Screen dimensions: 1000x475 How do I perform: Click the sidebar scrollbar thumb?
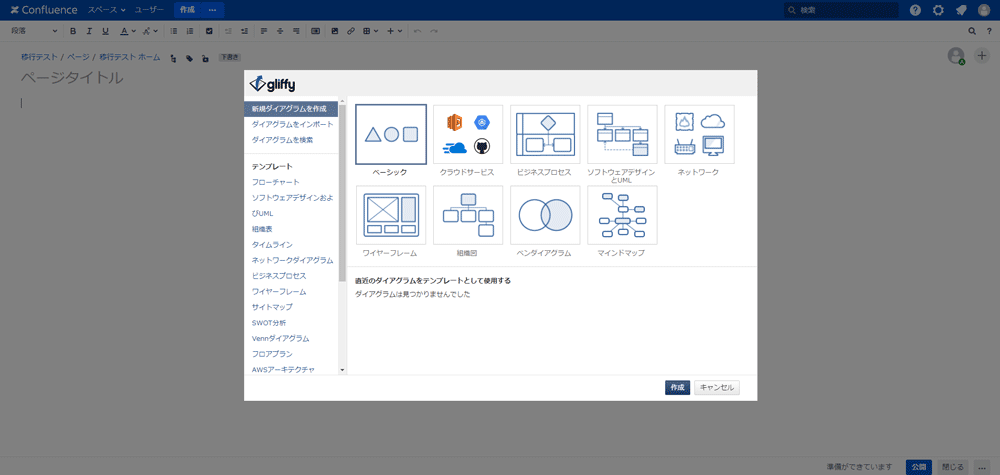point(342,191)
